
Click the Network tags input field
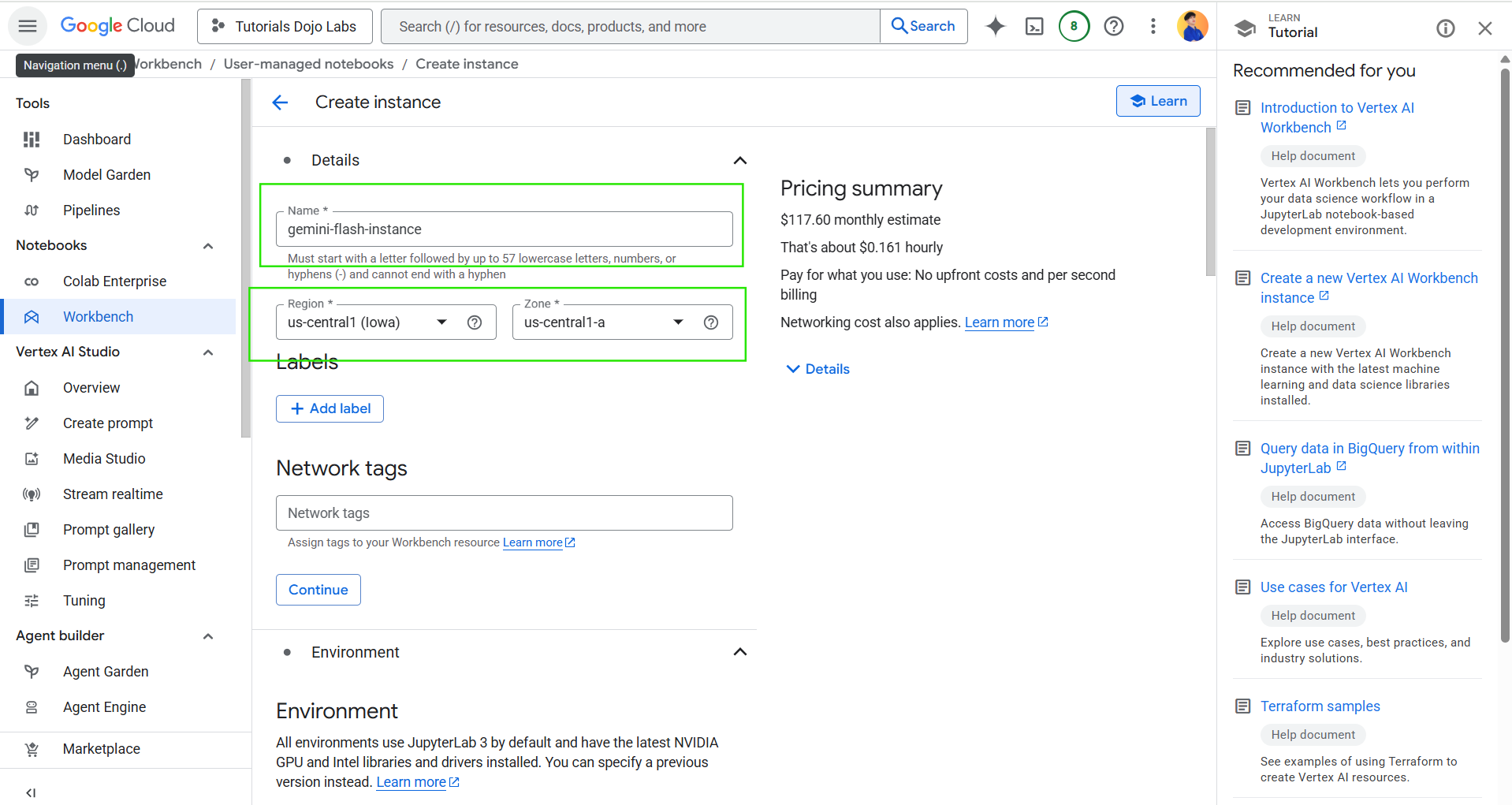tap(504, 513)
